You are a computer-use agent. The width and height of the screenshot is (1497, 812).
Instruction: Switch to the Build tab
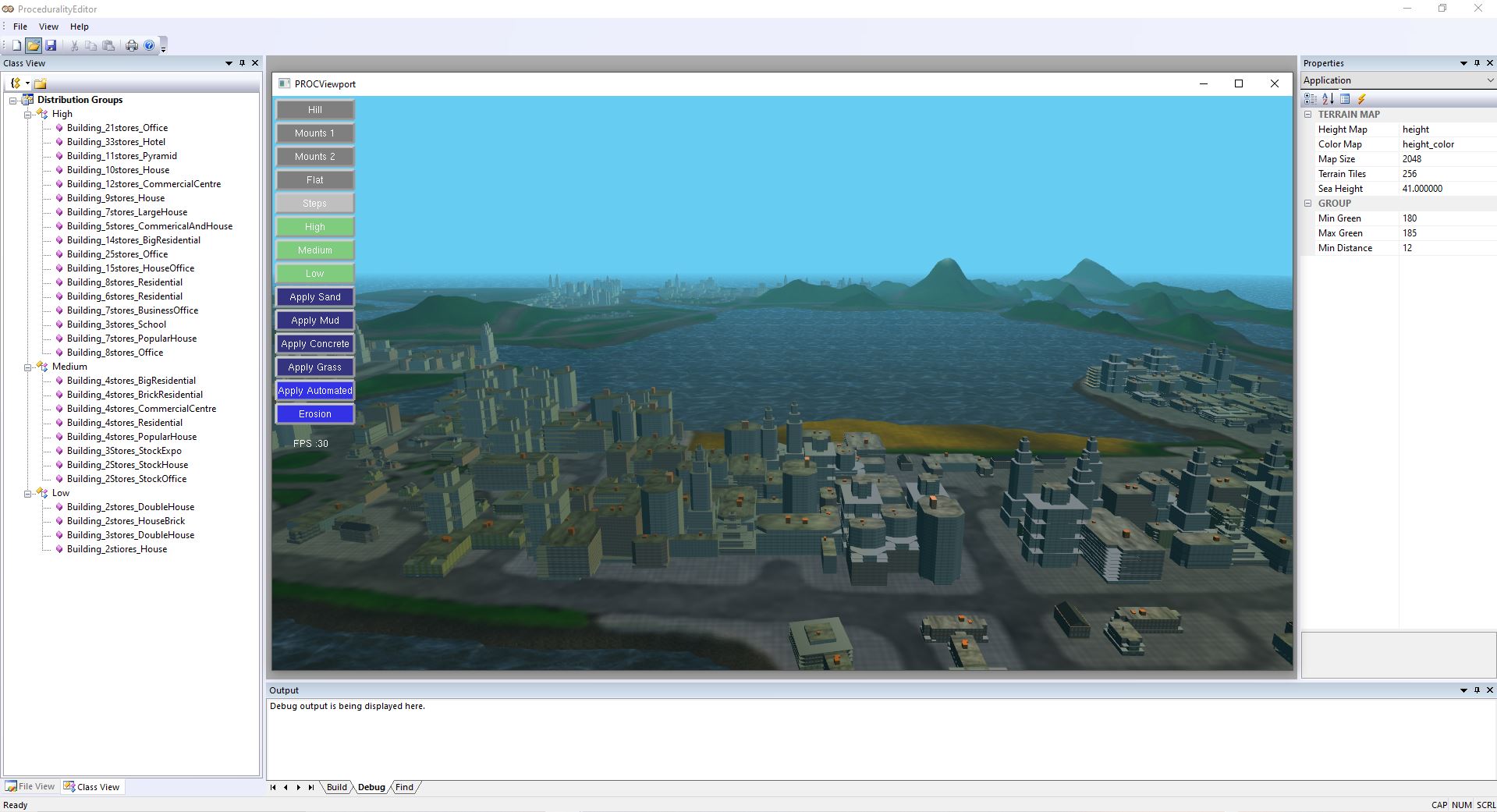[336, 787]
